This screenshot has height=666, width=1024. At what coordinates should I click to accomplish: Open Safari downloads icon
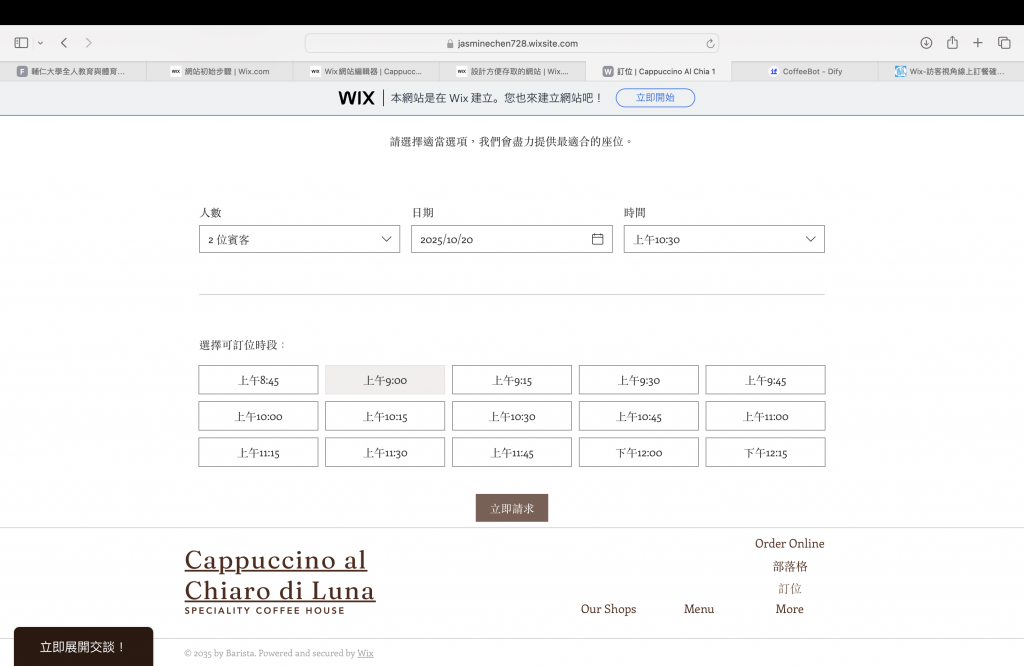[926, 43]
